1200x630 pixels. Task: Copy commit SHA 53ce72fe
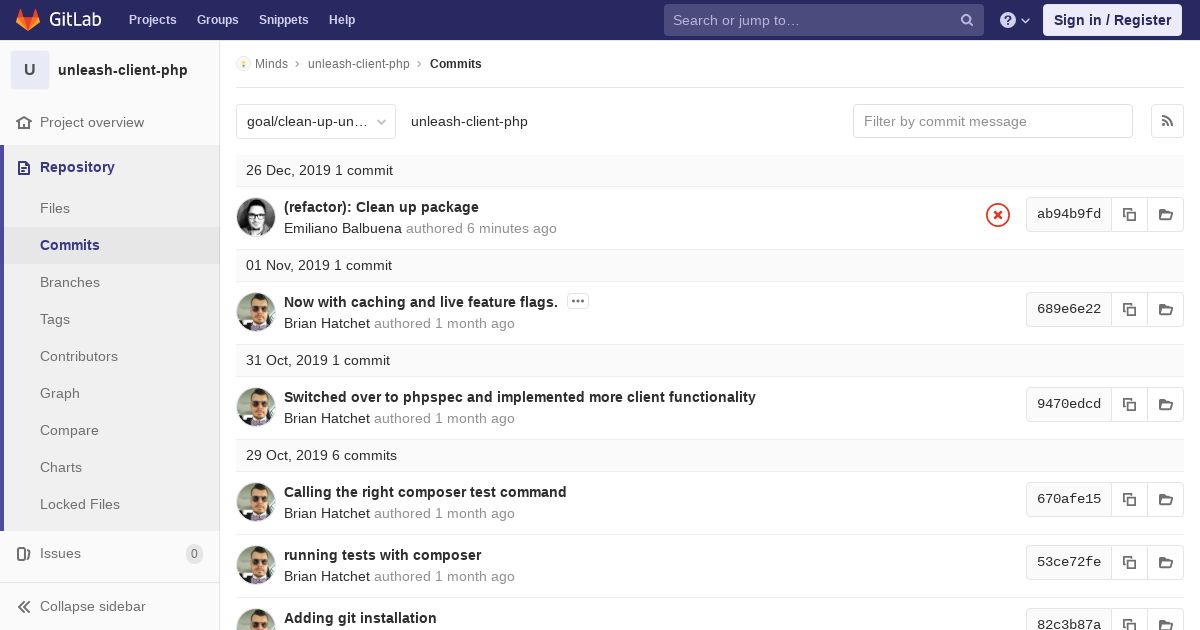coord(1129,562)
